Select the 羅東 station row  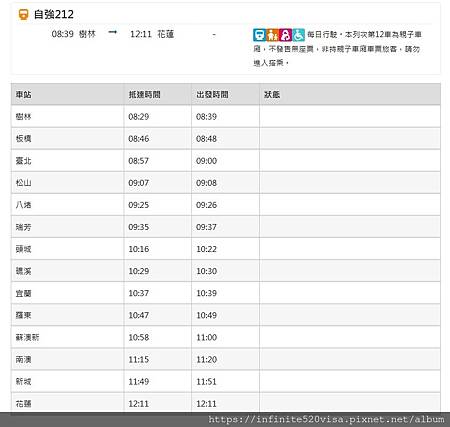(226, 315)
